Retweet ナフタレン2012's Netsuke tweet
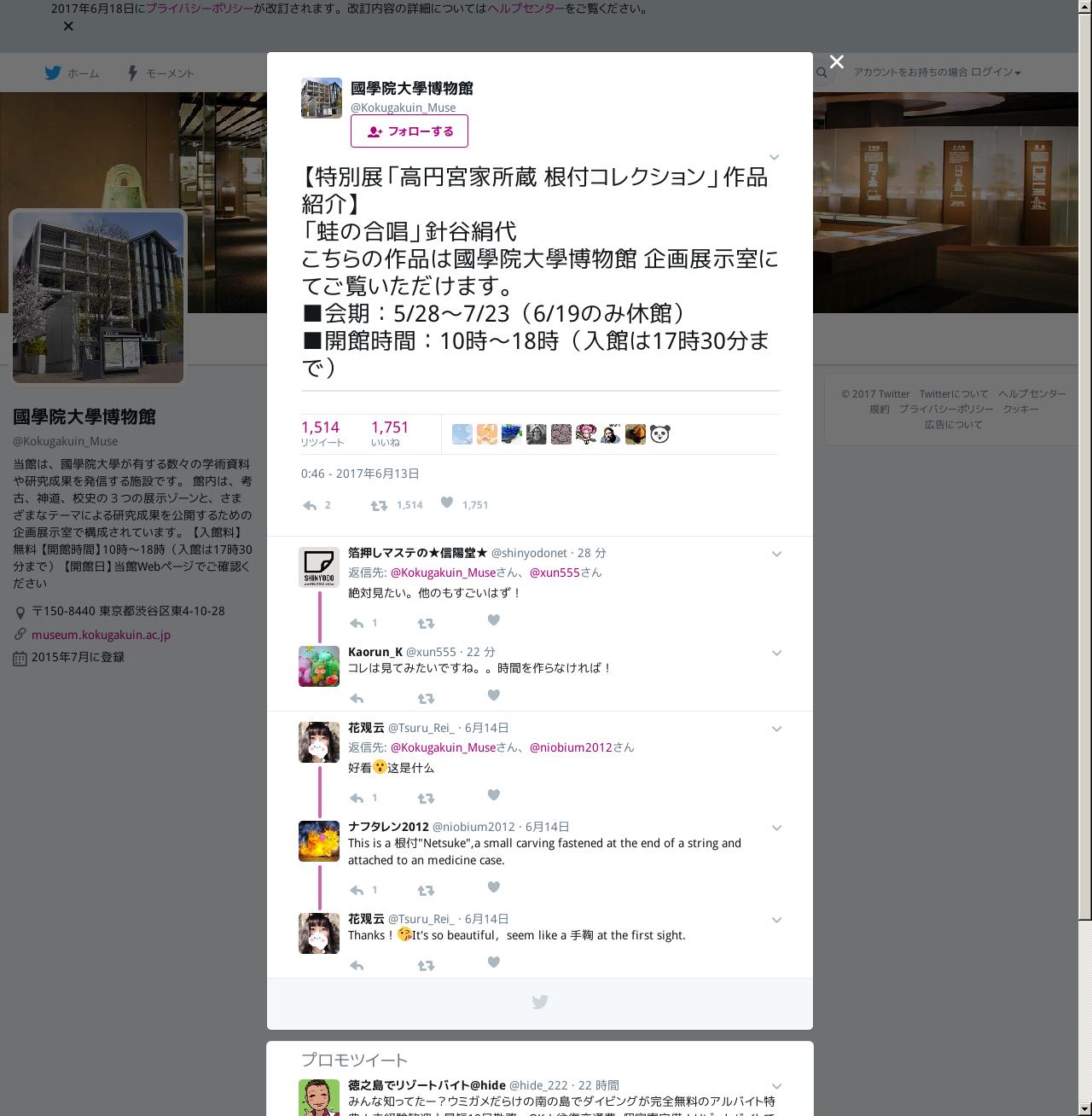Screen dimensions: 1092x1116 426,891
